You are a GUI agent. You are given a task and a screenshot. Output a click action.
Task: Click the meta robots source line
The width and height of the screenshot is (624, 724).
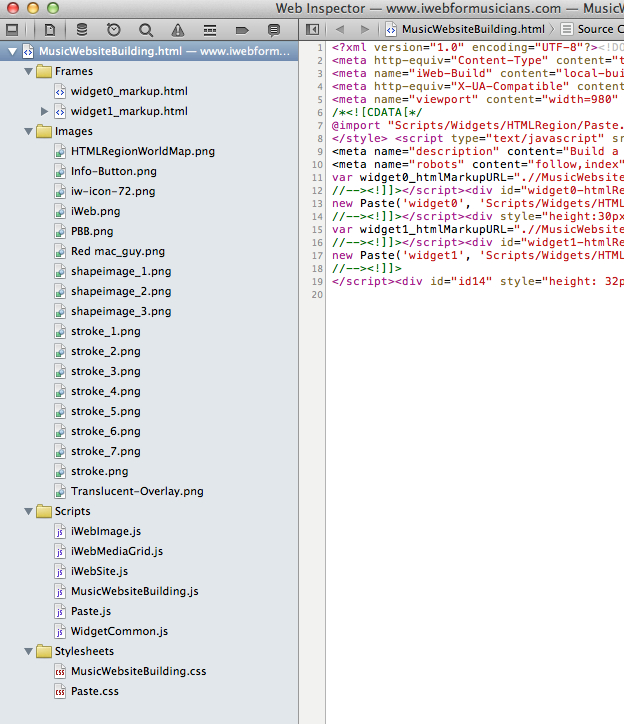pos(478,164)
